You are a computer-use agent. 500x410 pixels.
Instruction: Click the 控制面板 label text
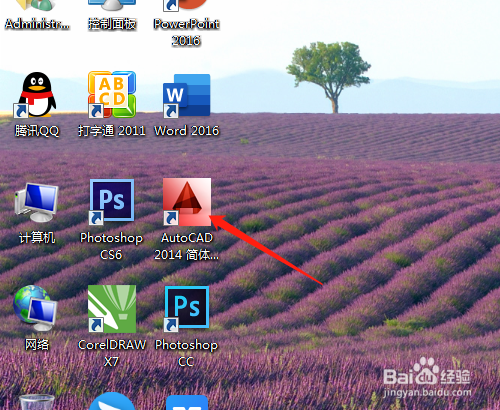coord(112,24)
